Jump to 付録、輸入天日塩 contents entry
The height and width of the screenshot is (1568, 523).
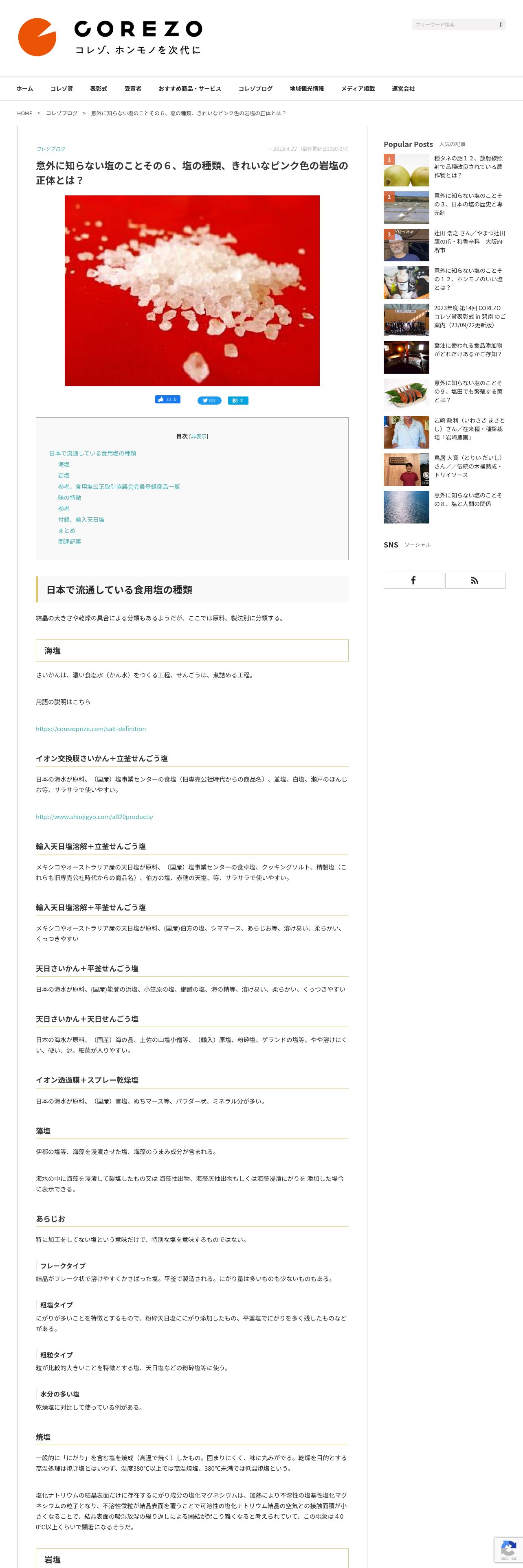click(x=81, y=520)
